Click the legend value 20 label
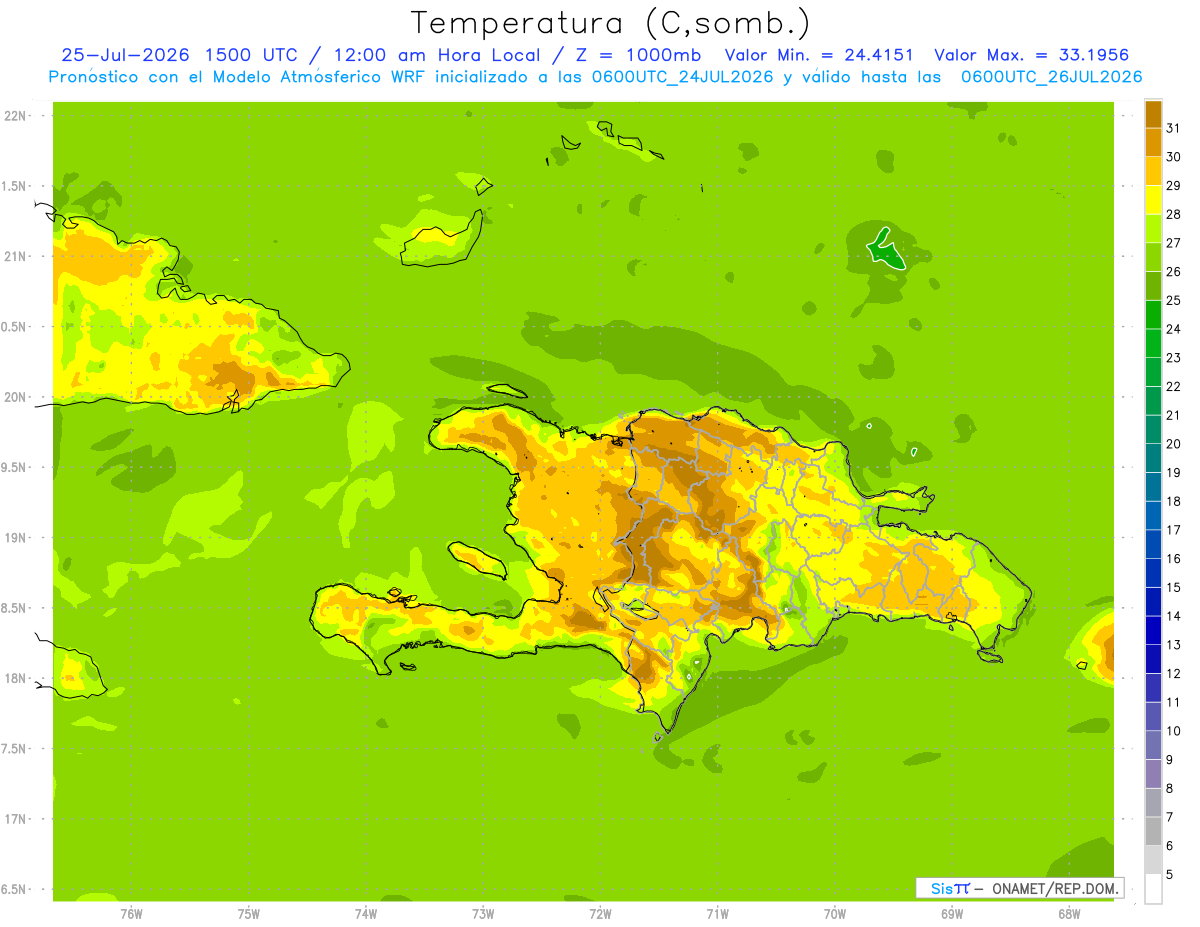This screenshot has width=1200, height=927. point(1174,444)
